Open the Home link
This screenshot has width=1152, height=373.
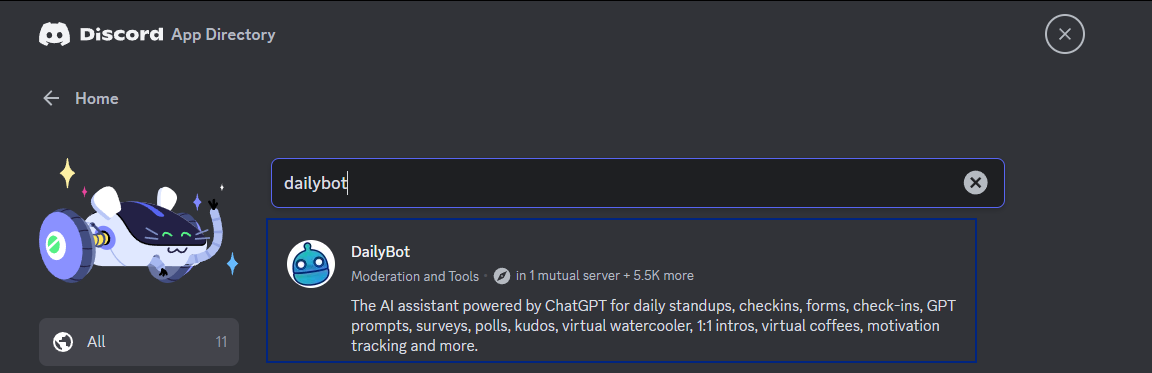tap(96, 98)
